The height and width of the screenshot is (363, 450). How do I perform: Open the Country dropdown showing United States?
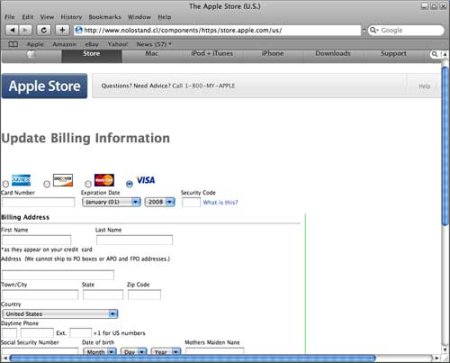pos(60,314)
